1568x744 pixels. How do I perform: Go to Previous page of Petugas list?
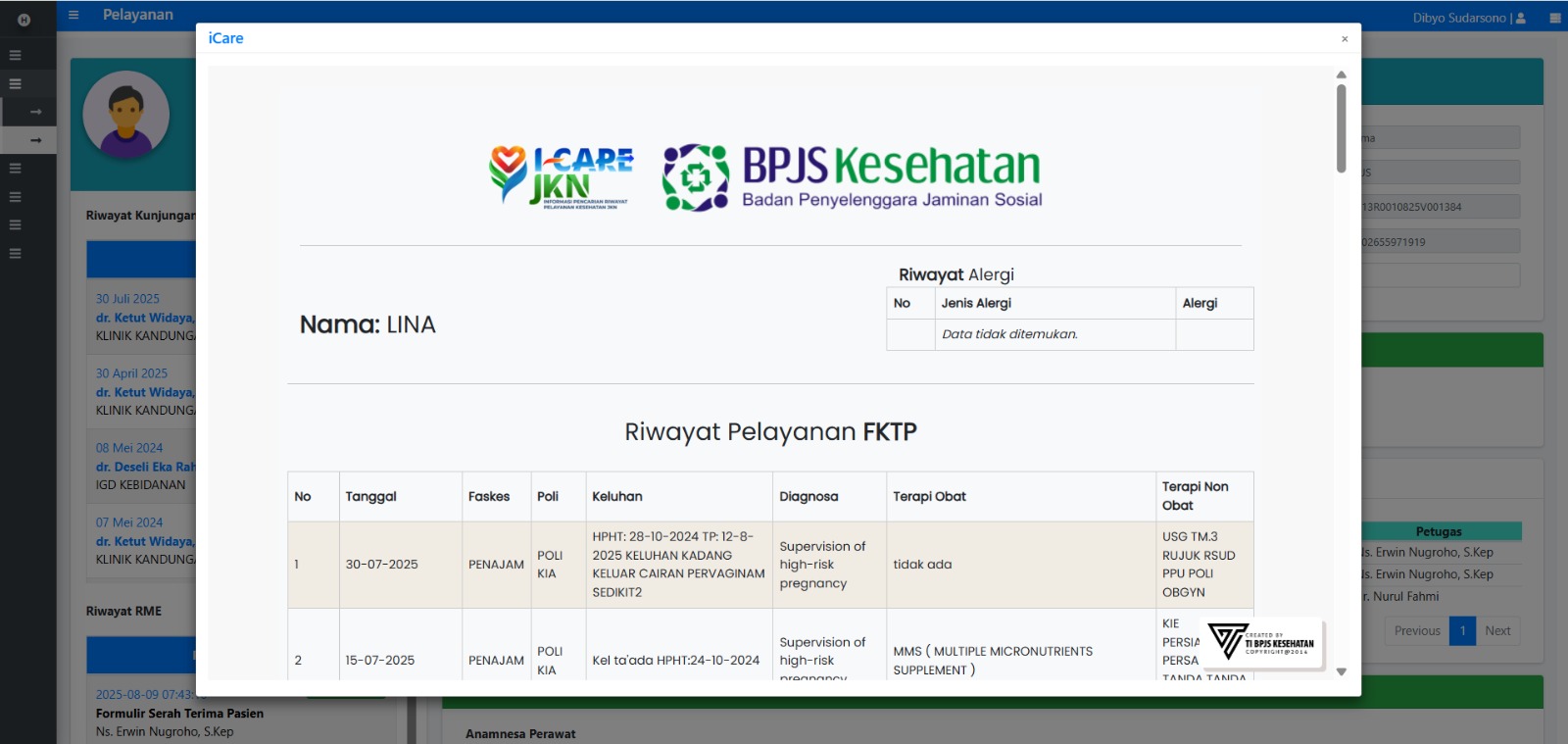pos(1417,630)
